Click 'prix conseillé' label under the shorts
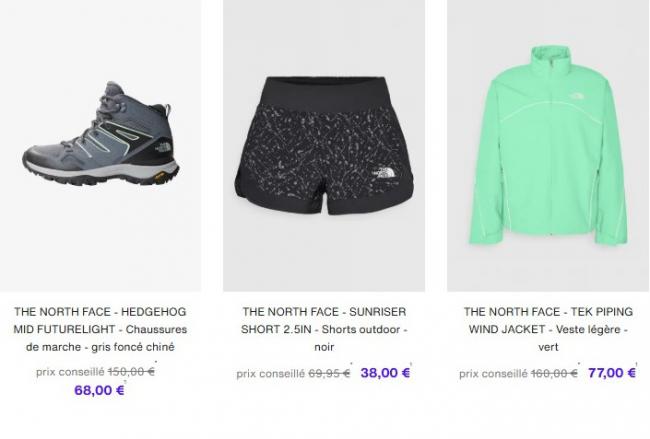The width and height of the screenshot is (650, 439). point(270,374)
